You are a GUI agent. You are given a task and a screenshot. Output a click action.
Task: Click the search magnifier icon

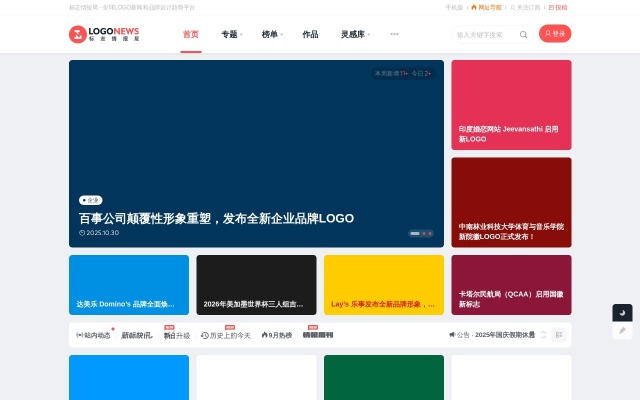523,34
